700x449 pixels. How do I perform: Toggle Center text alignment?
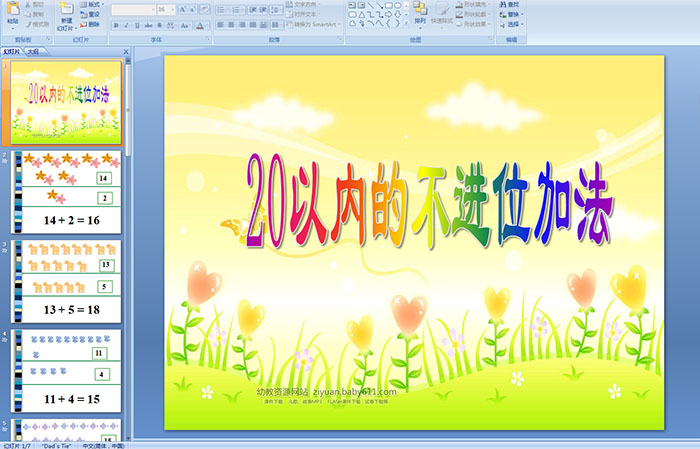[x=231, y=25]
